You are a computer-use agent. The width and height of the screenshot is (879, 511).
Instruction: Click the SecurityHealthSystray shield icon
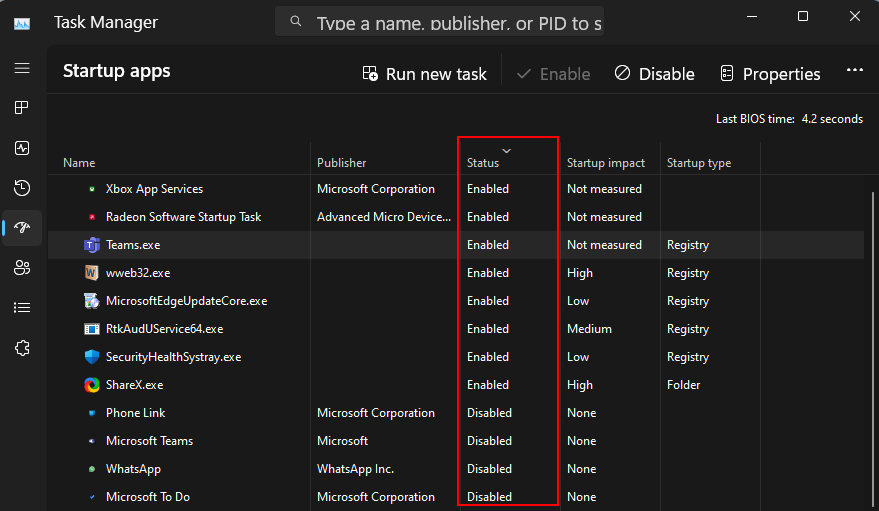click(92, 357)
